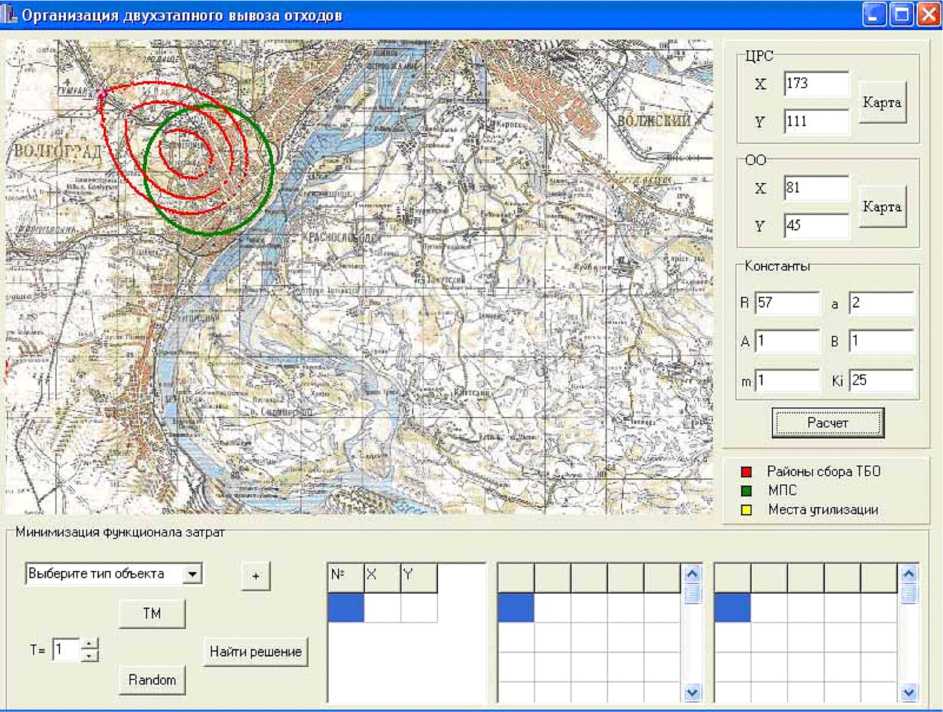Select the highlighted cell in № table
Image resolution: width=943 pixels, height=712 pixels.
tap(346, 608)
